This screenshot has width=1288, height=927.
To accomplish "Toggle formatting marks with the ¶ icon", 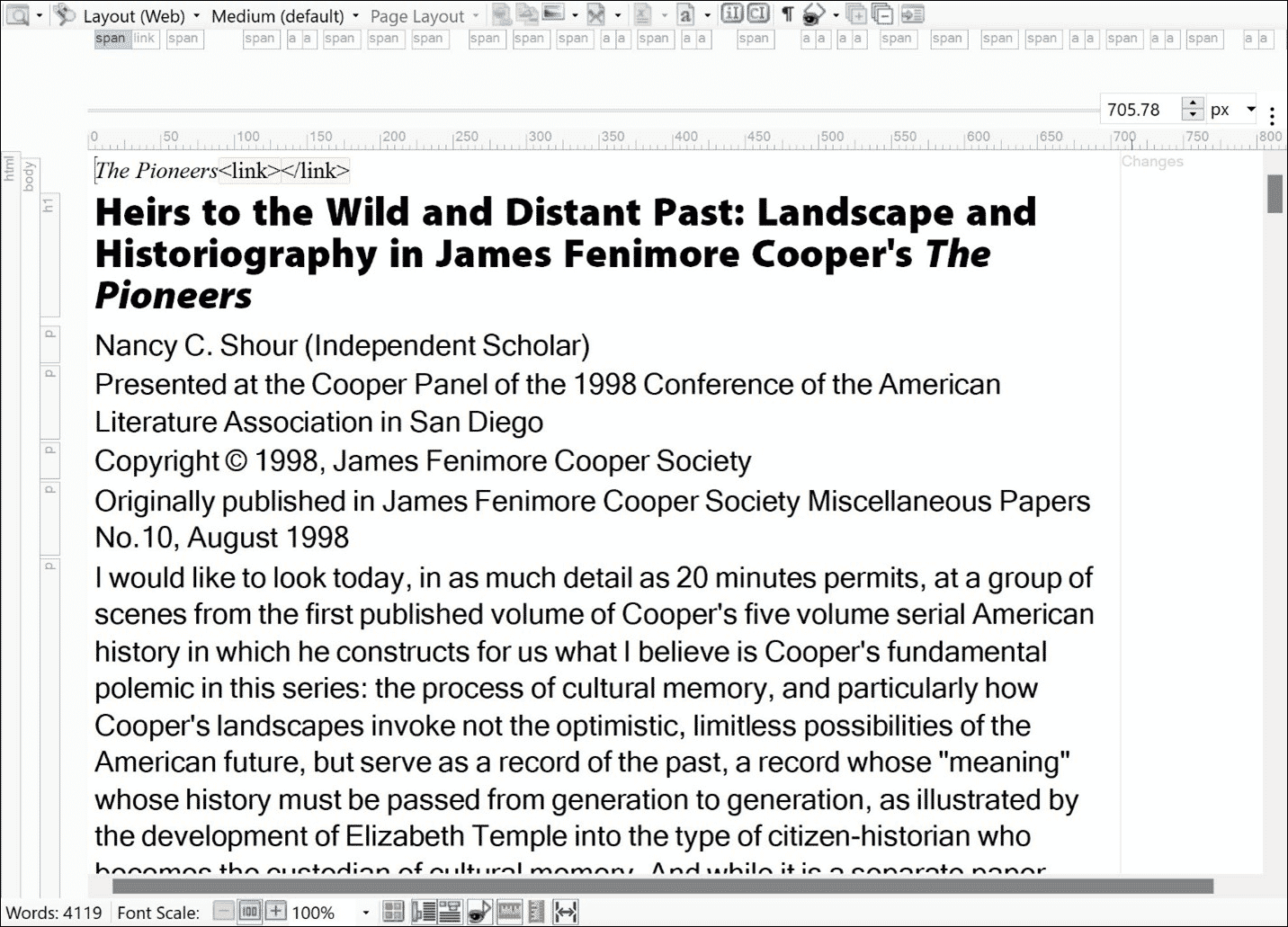I will point(787,14).
